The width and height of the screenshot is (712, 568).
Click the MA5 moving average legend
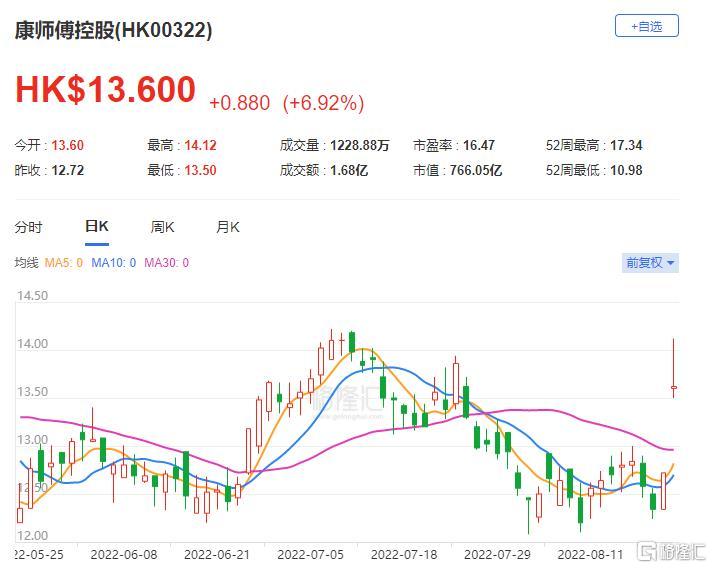64,263
